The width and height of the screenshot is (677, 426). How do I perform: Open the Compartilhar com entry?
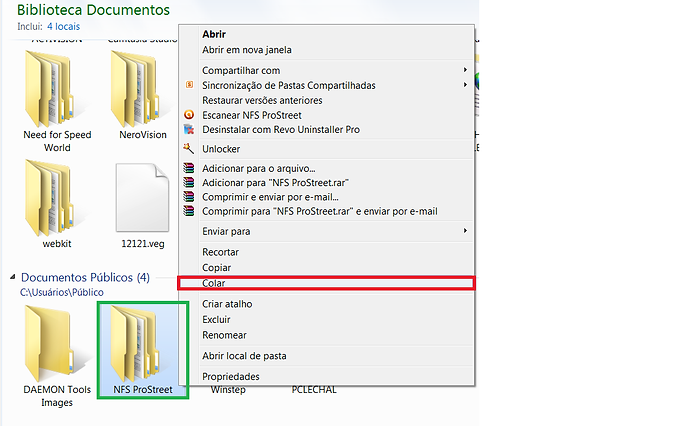[x=241, y=70]
